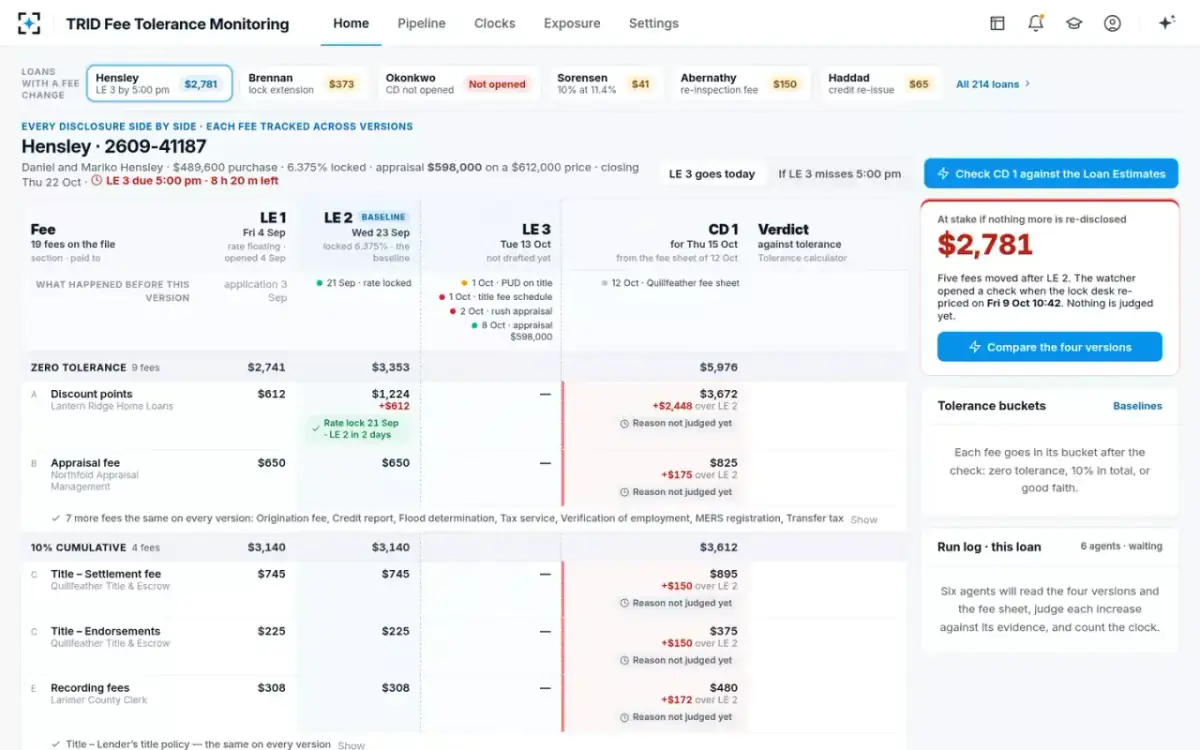This screenshot has height=750, width=1200.
Task: Click the Rate lock 21 Sep note
Action: [360, 428]
